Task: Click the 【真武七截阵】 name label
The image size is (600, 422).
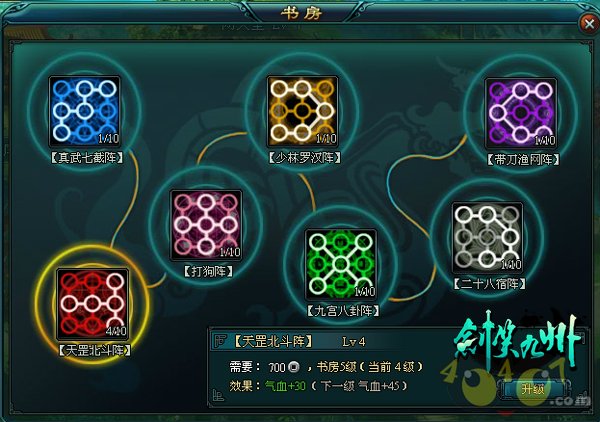Action: point(87,157)
